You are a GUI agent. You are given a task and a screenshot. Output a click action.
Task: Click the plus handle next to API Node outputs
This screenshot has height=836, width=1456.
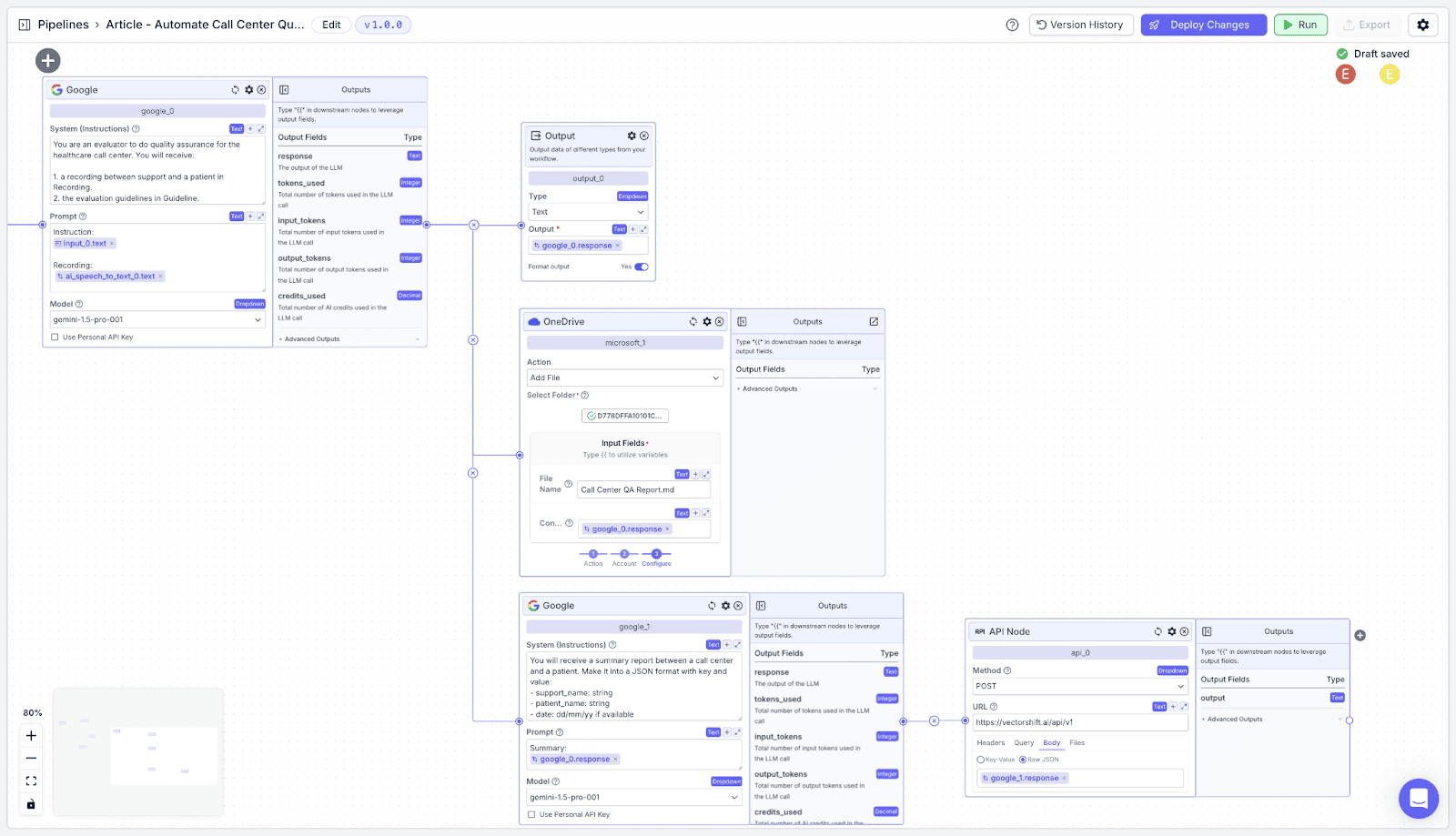[x=1360, y=636]
